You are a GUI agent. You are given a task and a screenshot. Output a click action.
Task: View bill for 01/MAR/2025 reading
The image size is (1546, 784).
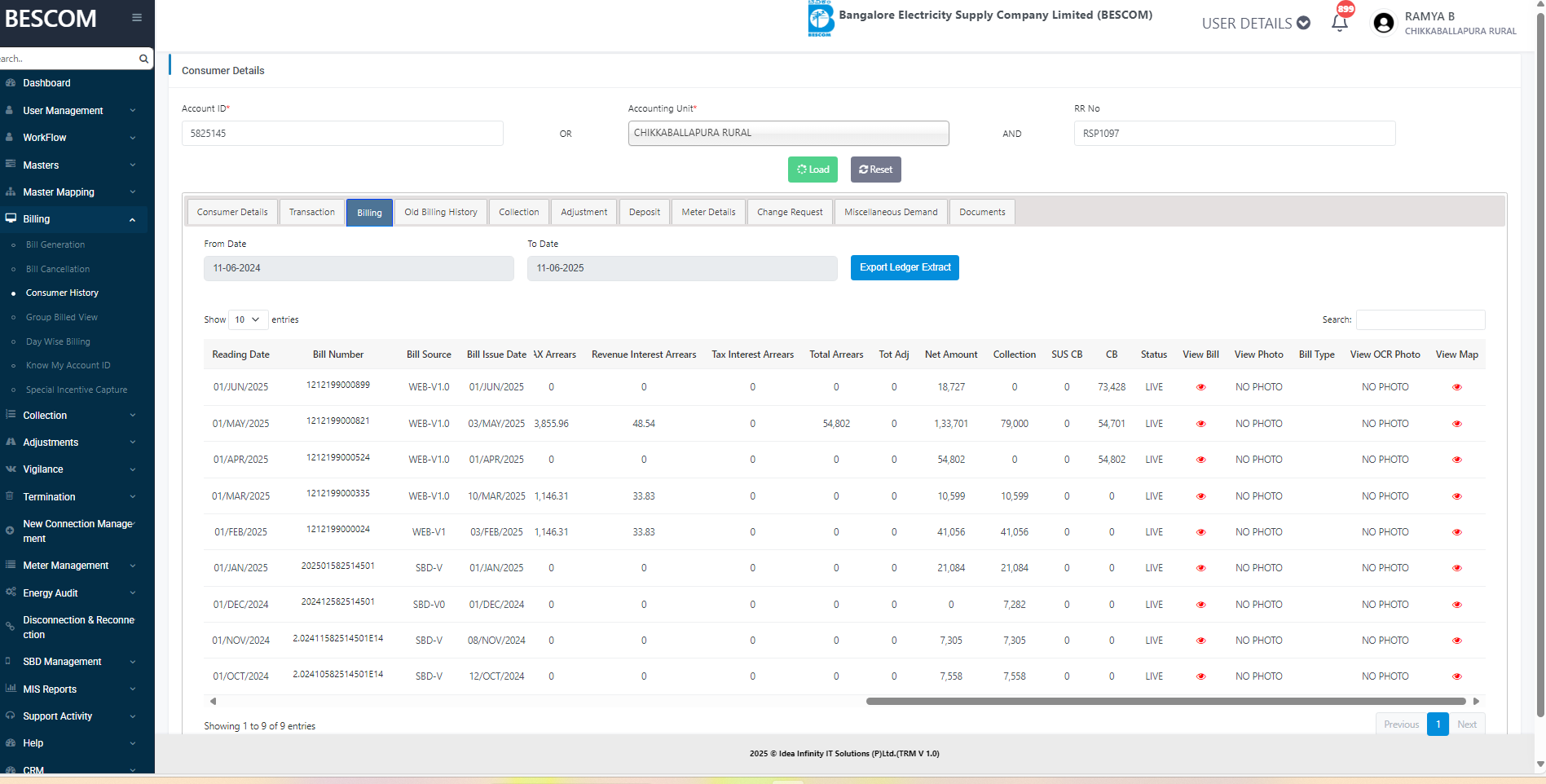point(1200,496)
